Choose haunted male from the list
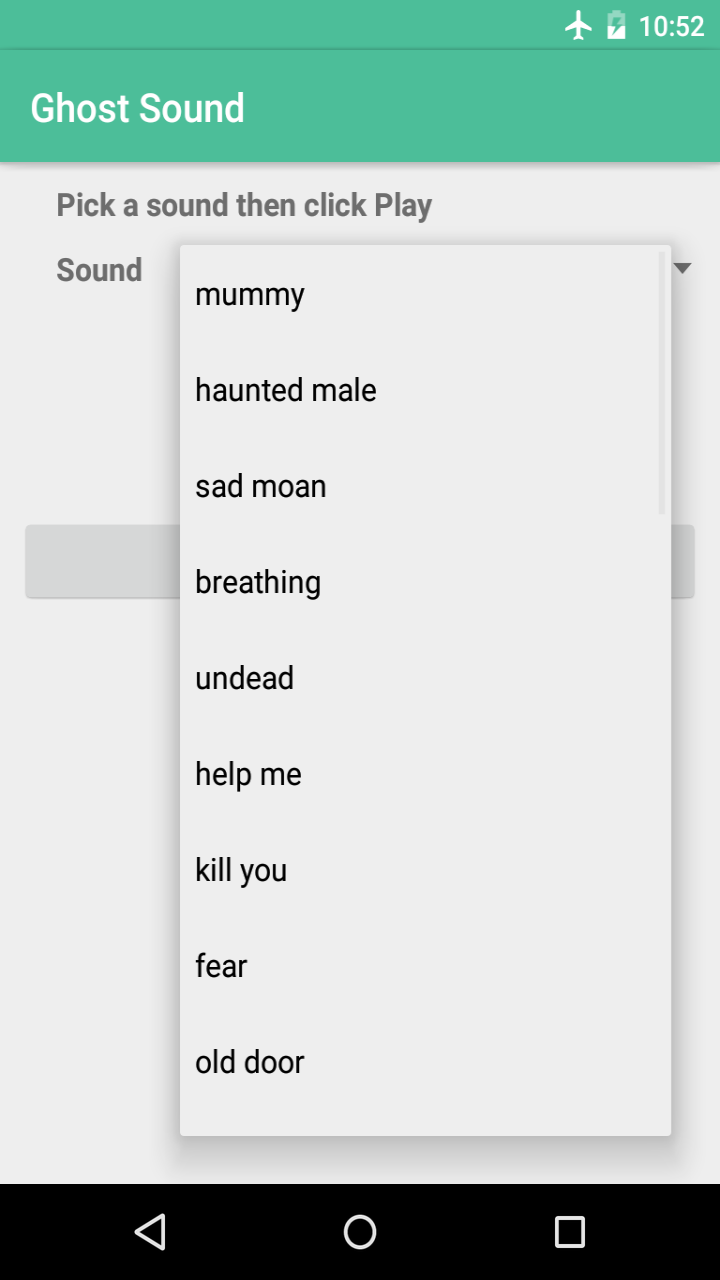Screen dimensions: 720x1280 point(286,390)
